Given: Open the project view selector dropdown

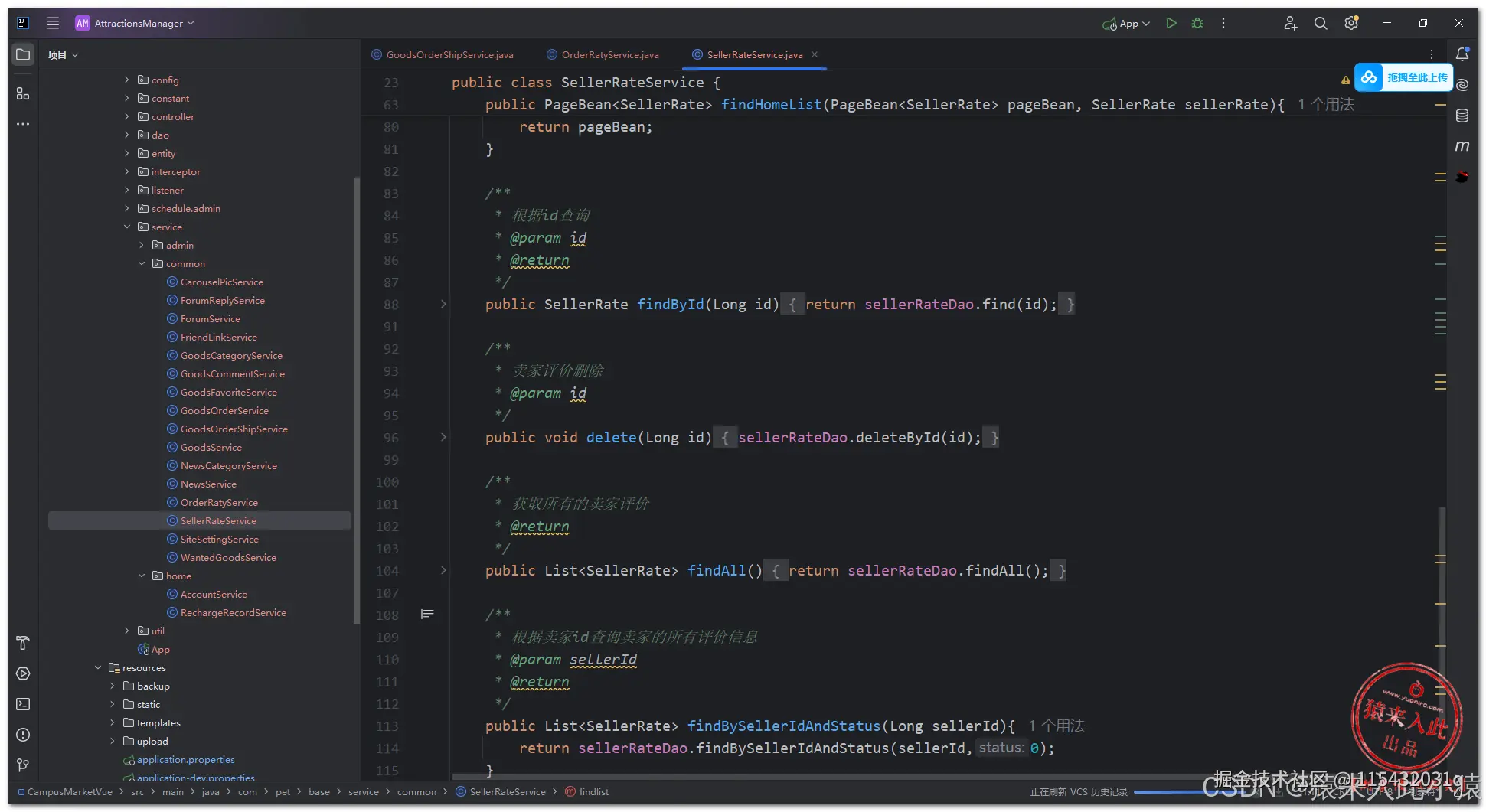Looking at the screenshot, I should coord(63,54).
